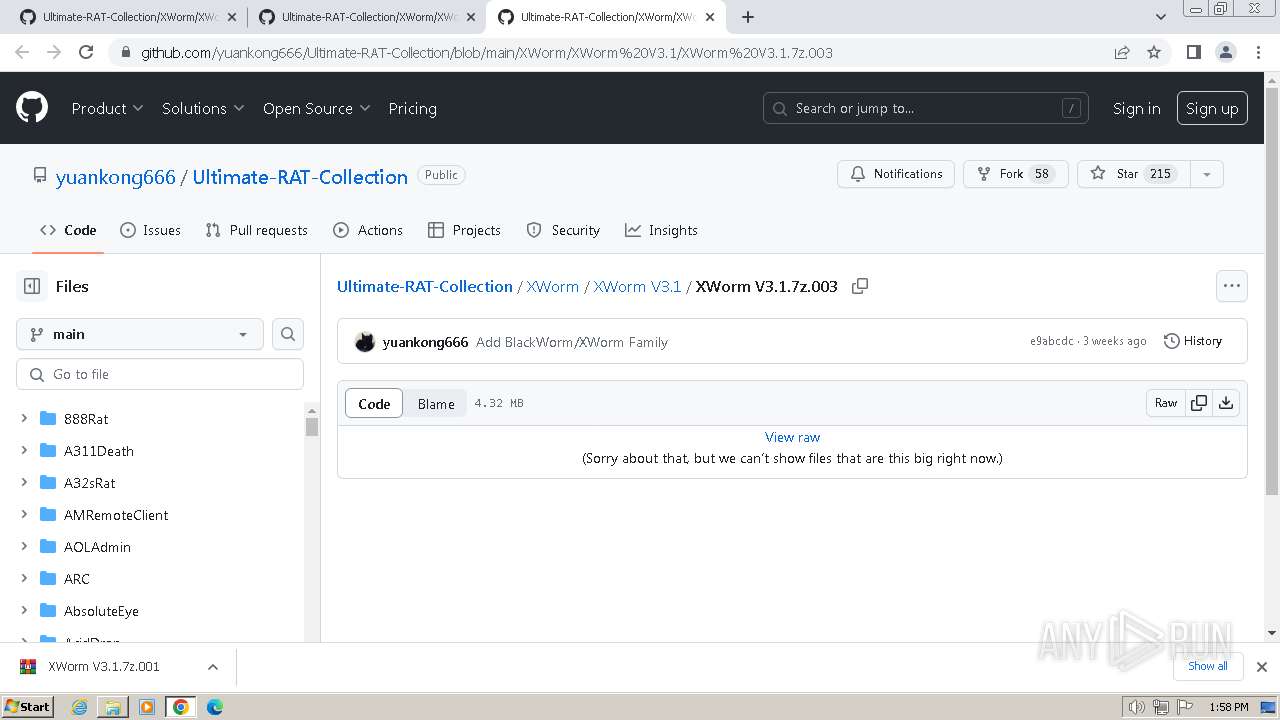The image size is (1280, 720).
Task: Open a new browser tab
Action: point(748,16)
